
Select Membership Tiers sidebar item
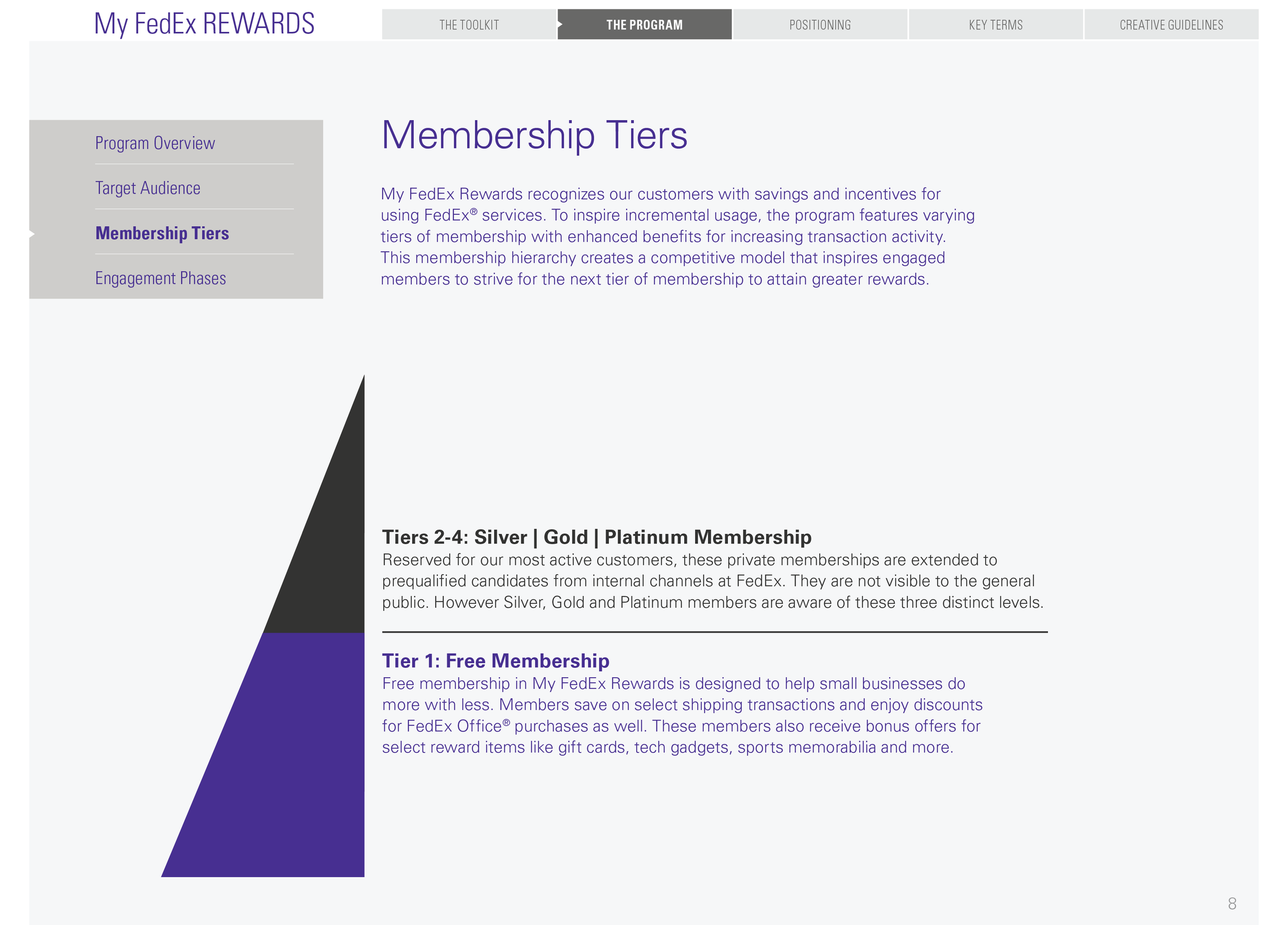click(162, 233)
